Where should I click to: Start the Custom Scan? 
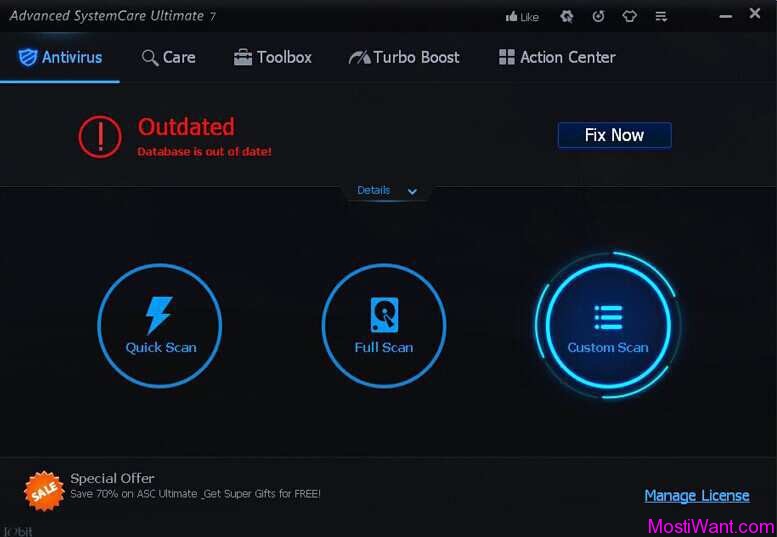click(608, 325)
